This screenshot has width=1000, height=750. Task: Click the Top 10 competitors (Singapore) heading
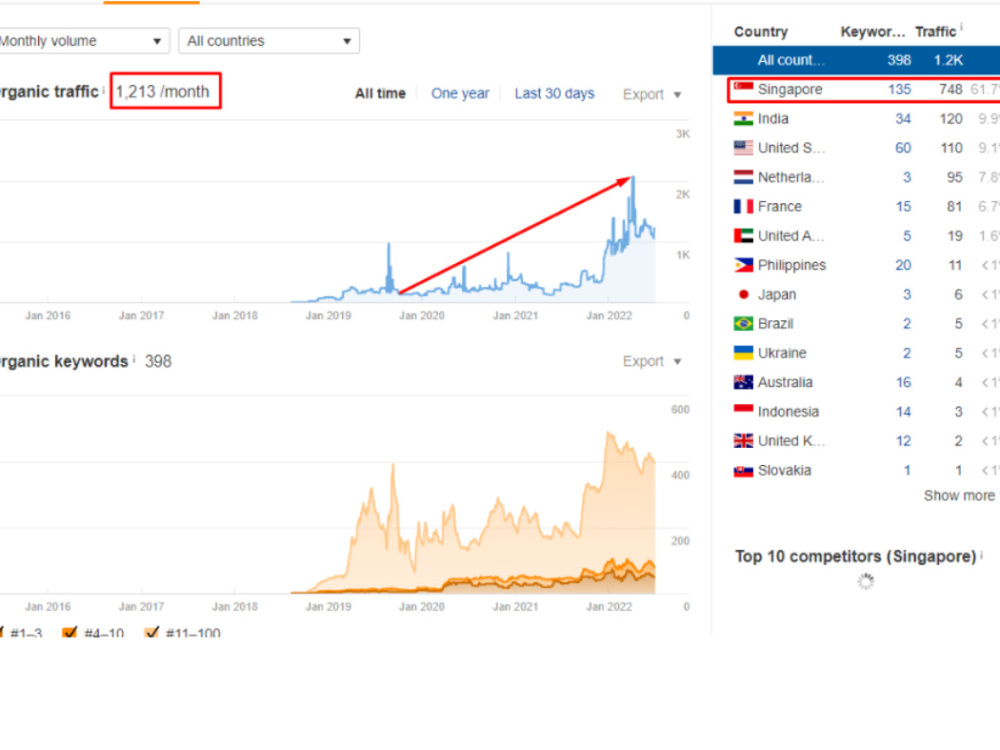tap(855, 557)
